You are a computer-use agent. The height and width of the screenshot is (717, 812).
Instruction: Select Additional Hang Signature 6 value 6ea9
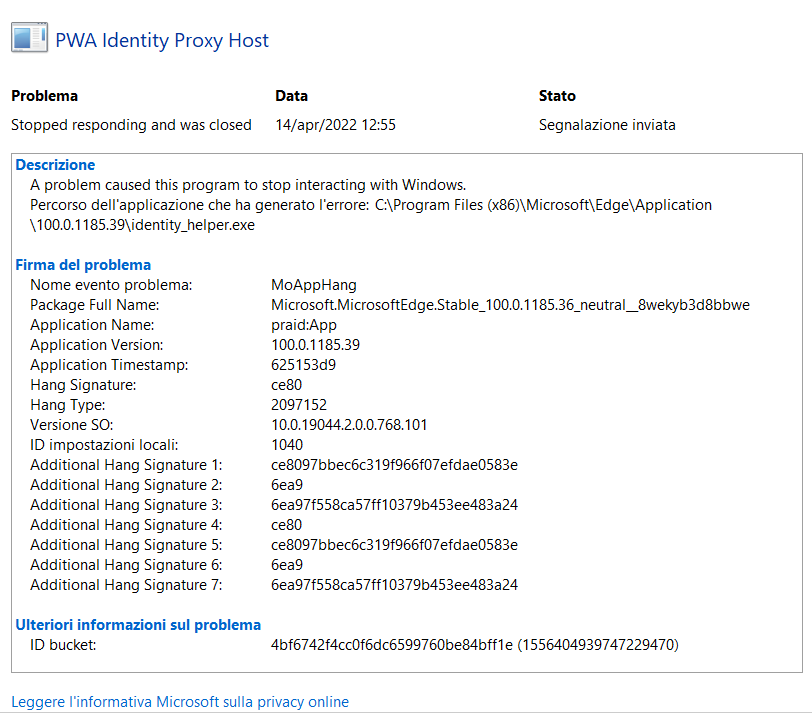[x=287, y=565]
